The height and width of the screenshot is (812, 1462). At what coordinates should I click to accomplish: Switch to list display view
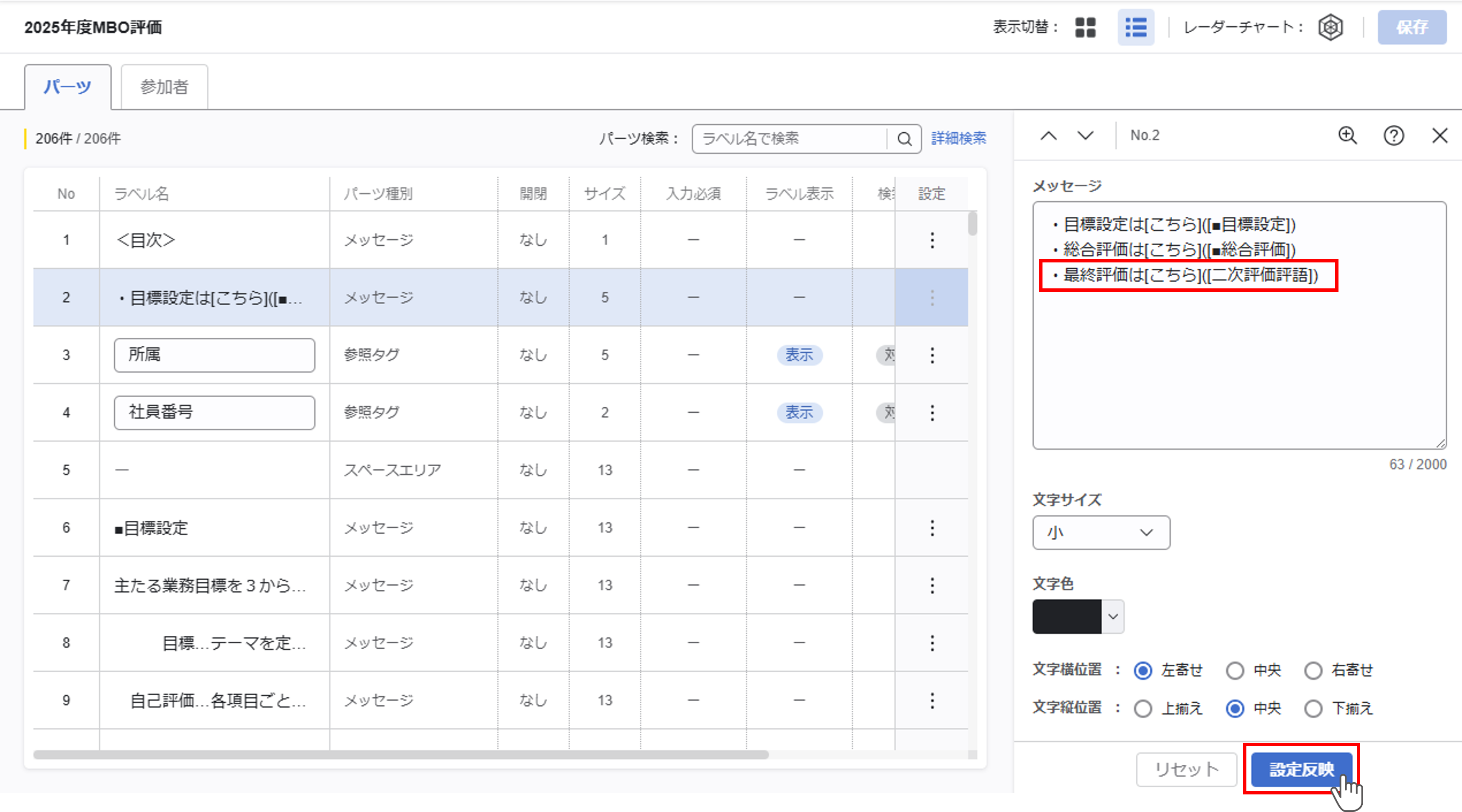click(1136, 27)
